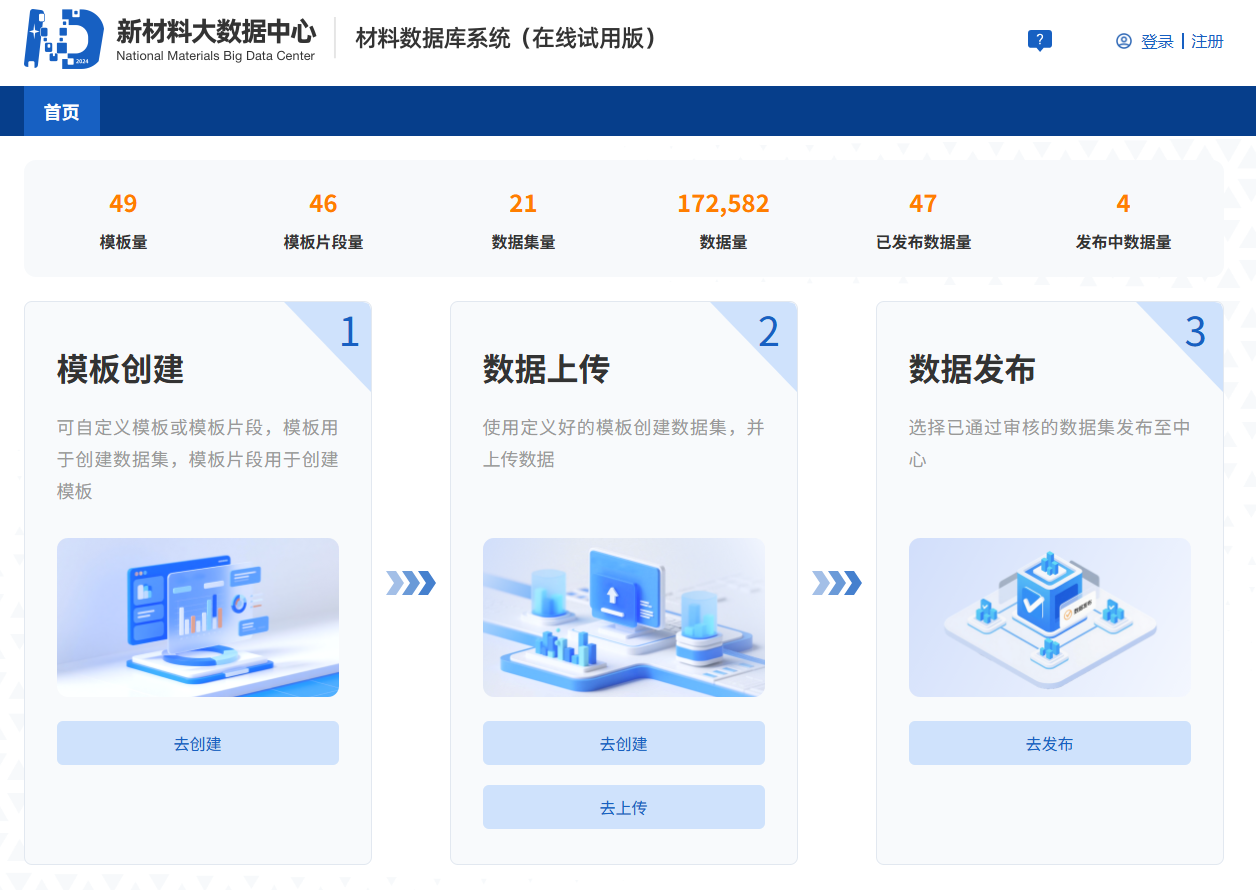Click the 172,582 数据量 statistic
This screenshot has height=890, width=1256.
pyautogui.click(x=723, y=205)
